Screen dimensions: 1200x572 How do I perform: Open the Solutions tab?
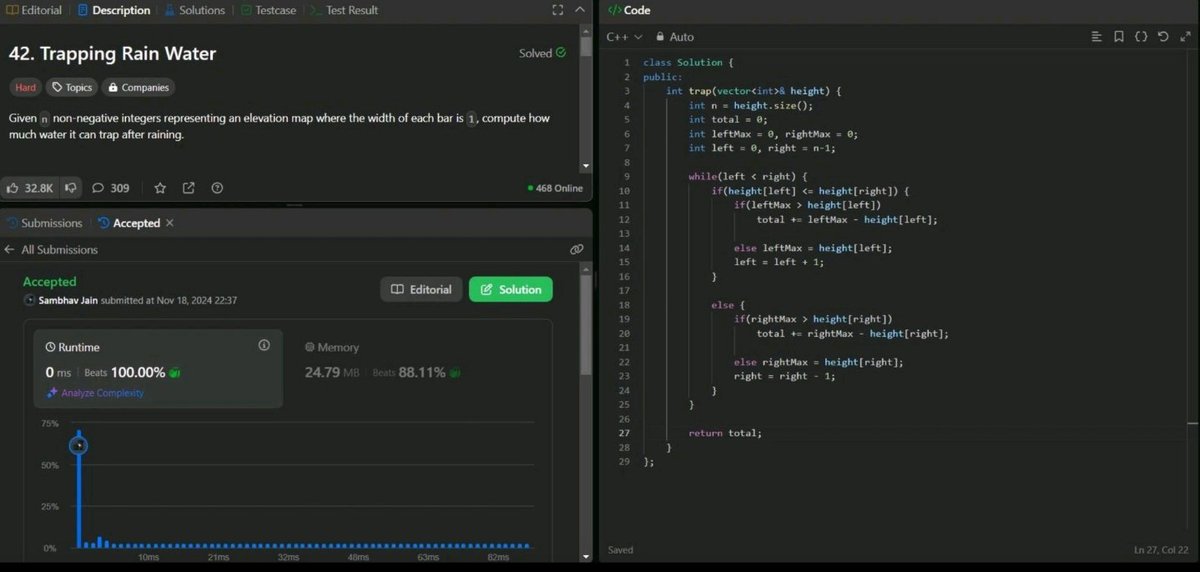click(x=195, y=10)
